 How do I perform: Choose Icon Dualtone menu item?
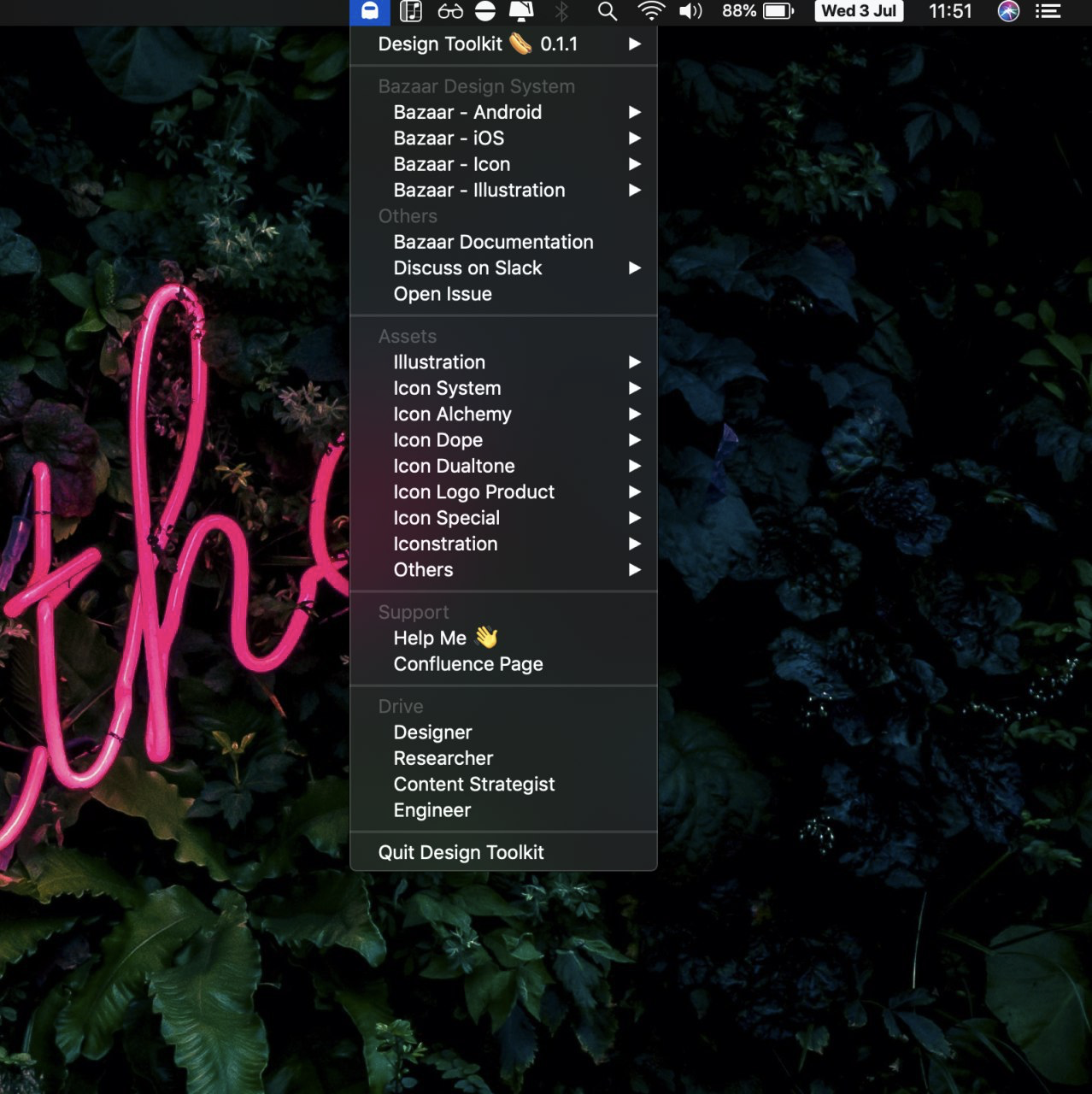click(x=503, y=466)
